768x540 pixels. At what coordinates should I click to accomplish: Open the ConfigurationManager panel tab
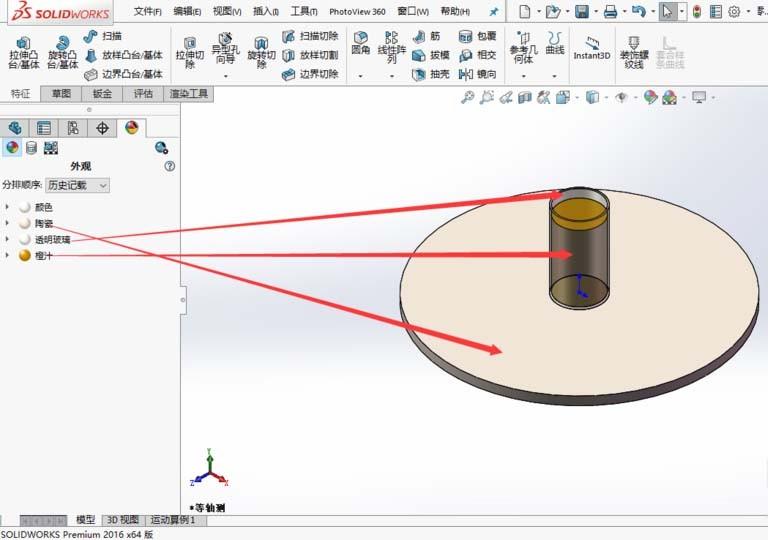pyautogui.click(x=73, y=128)
